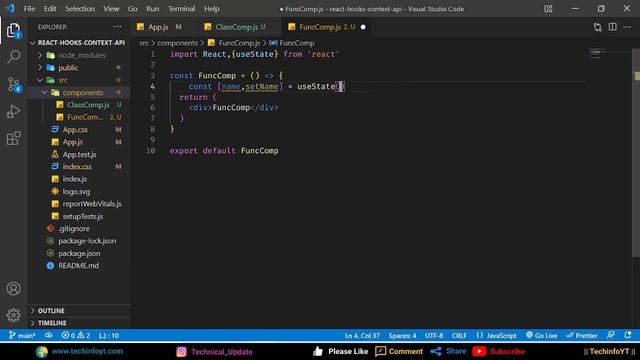This screenshot has width=640, height=360.
Task: Split the editor to the right
Action: (613, 27)
